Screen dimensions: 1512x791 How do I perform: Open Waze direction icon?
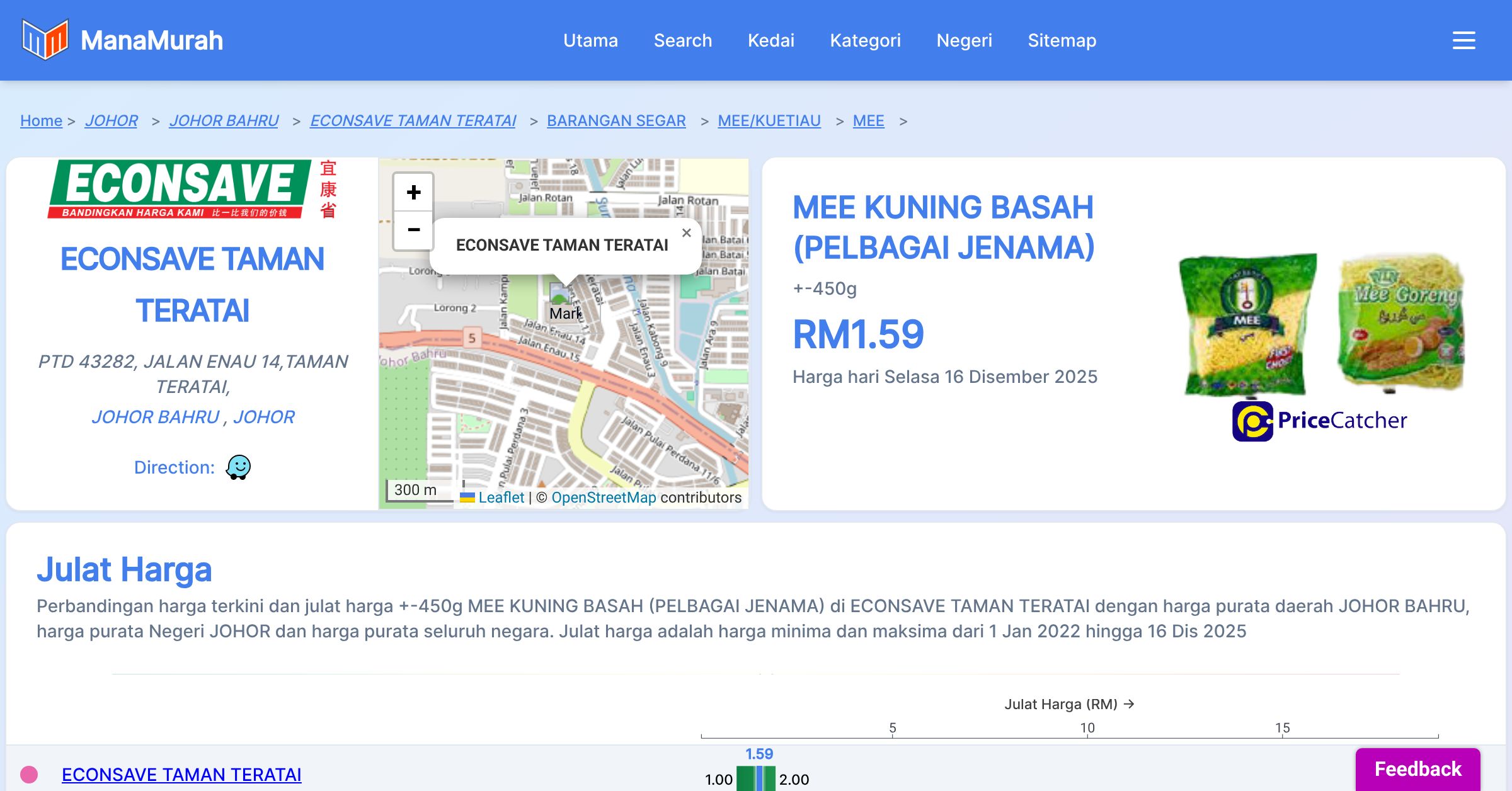pyautogui.click(x=238, y=467)
